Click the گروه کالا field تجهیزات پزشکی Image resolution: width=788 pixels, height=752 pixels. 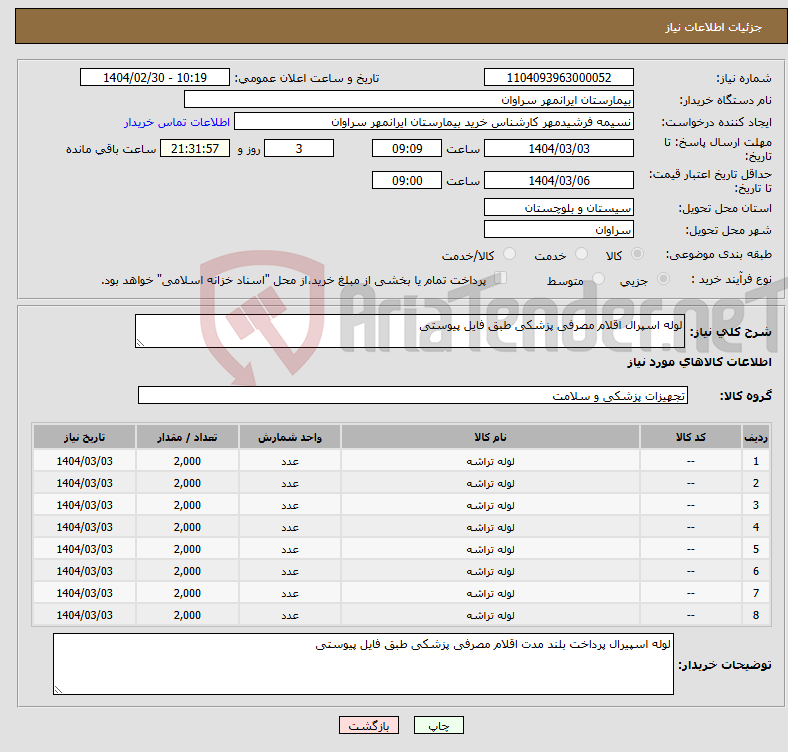pos(413,395)
